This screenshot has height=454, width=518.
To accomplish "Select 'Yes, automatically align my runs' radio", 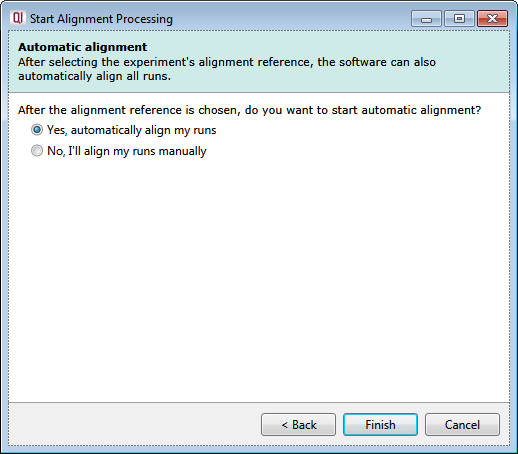I will [124, 130].
